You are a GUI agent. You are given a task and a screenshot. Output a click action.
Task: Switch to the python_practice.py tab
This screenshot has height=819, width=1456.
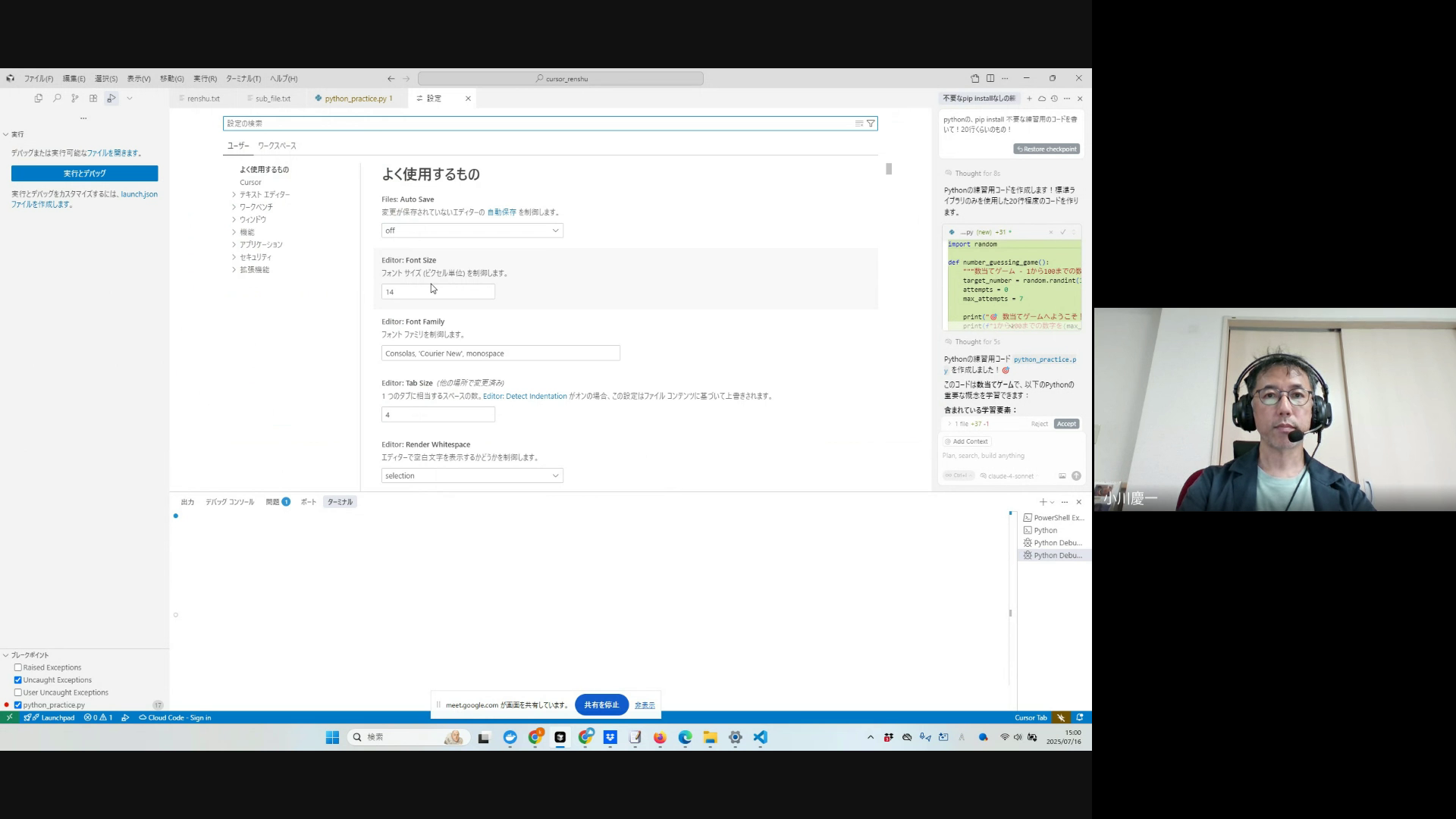[x=355, y=99]
